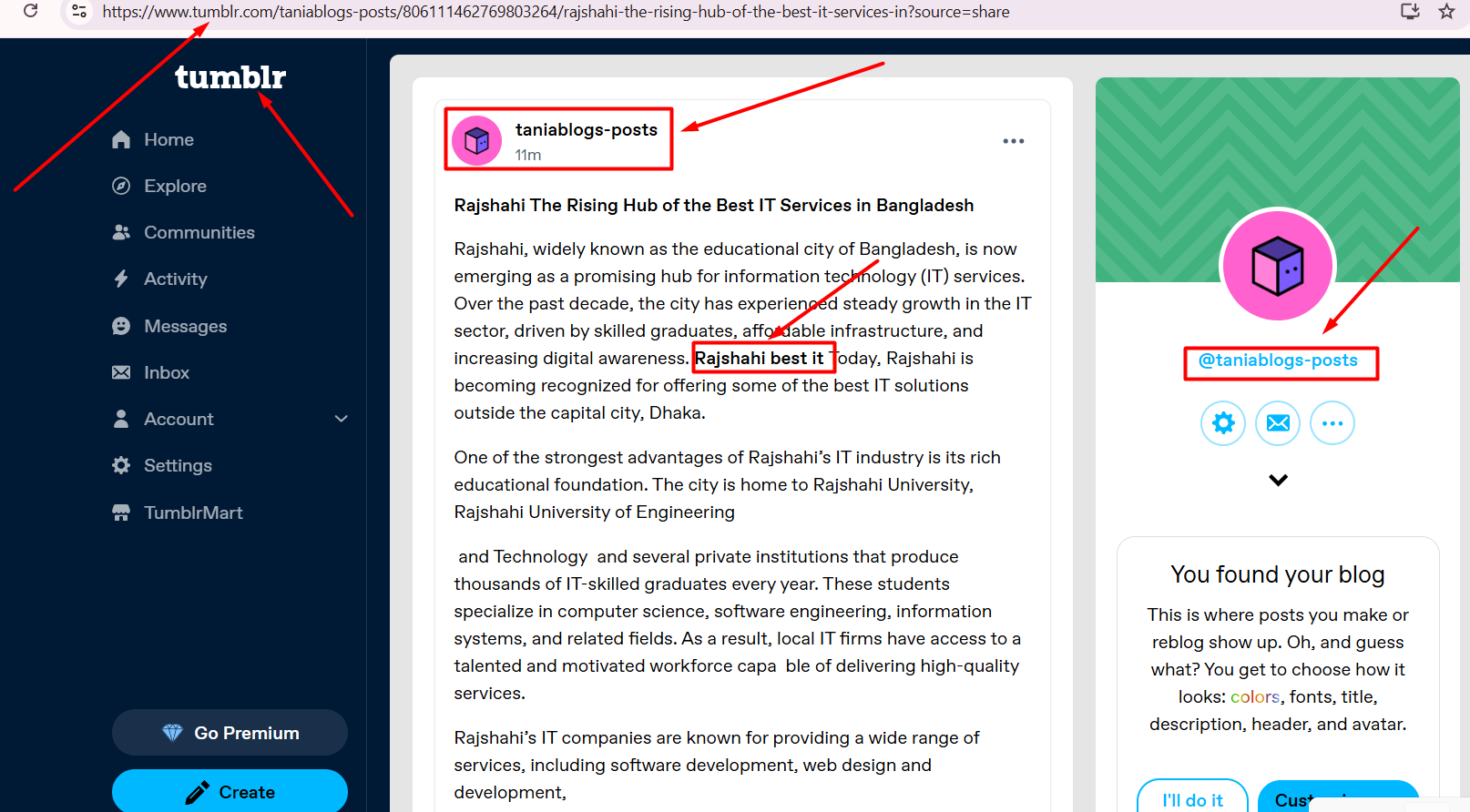Screen dimensions: 1470x812
Task: Click the TumblrMart shop icon
Action: click(121, 513)
